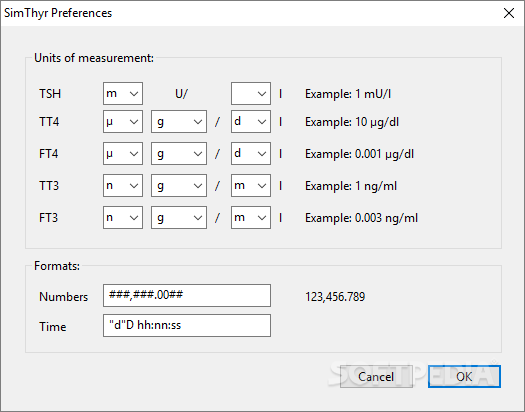Click the 'Formats:' group label
The image size is (525, 412).
click(57, 266)
